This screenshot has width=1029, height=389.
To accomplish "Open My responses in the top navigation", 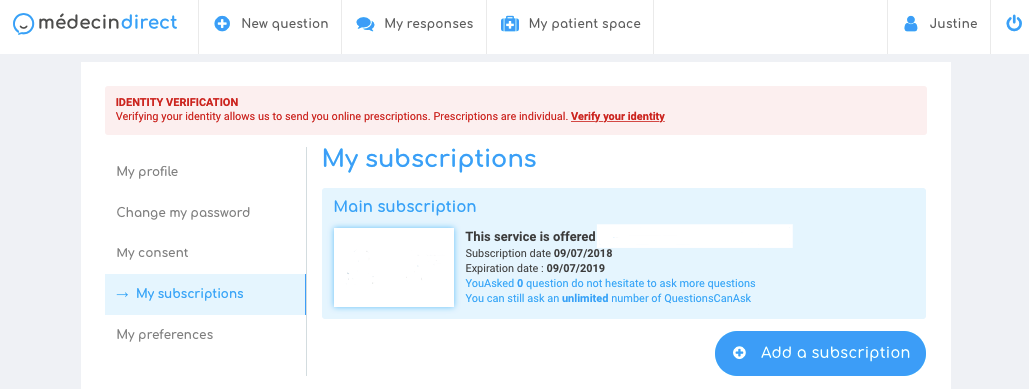I will coord(414,24).
